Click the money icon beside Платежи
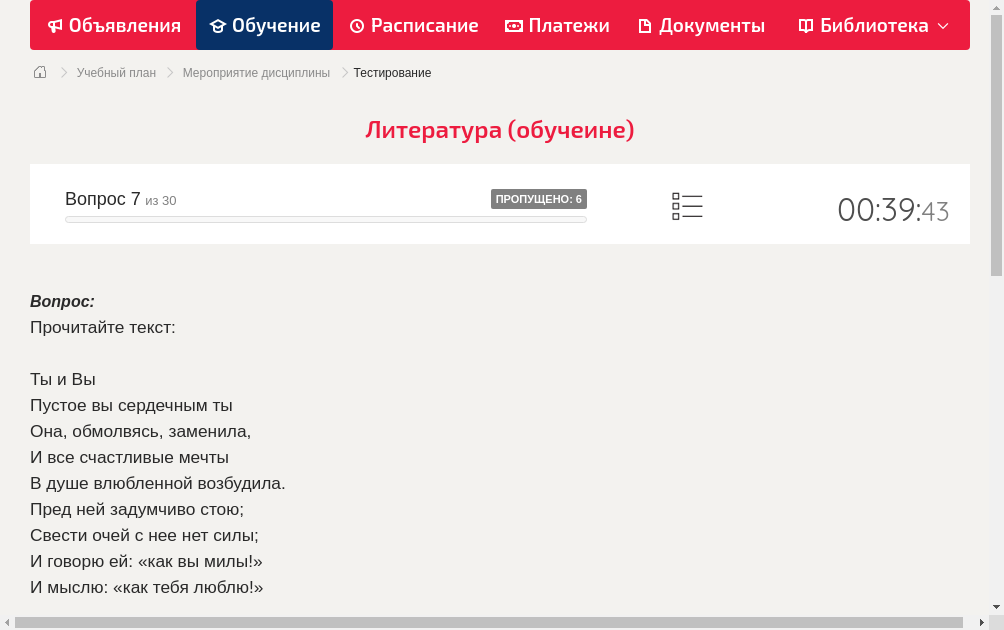 (x=514, y=26)
